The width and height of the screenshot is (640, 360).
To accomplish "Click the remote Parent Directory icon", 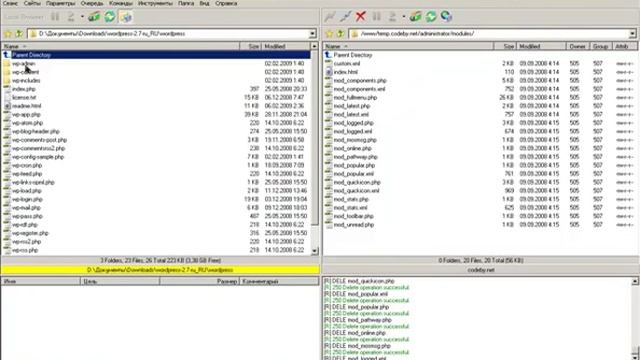I will pos(328,55).
